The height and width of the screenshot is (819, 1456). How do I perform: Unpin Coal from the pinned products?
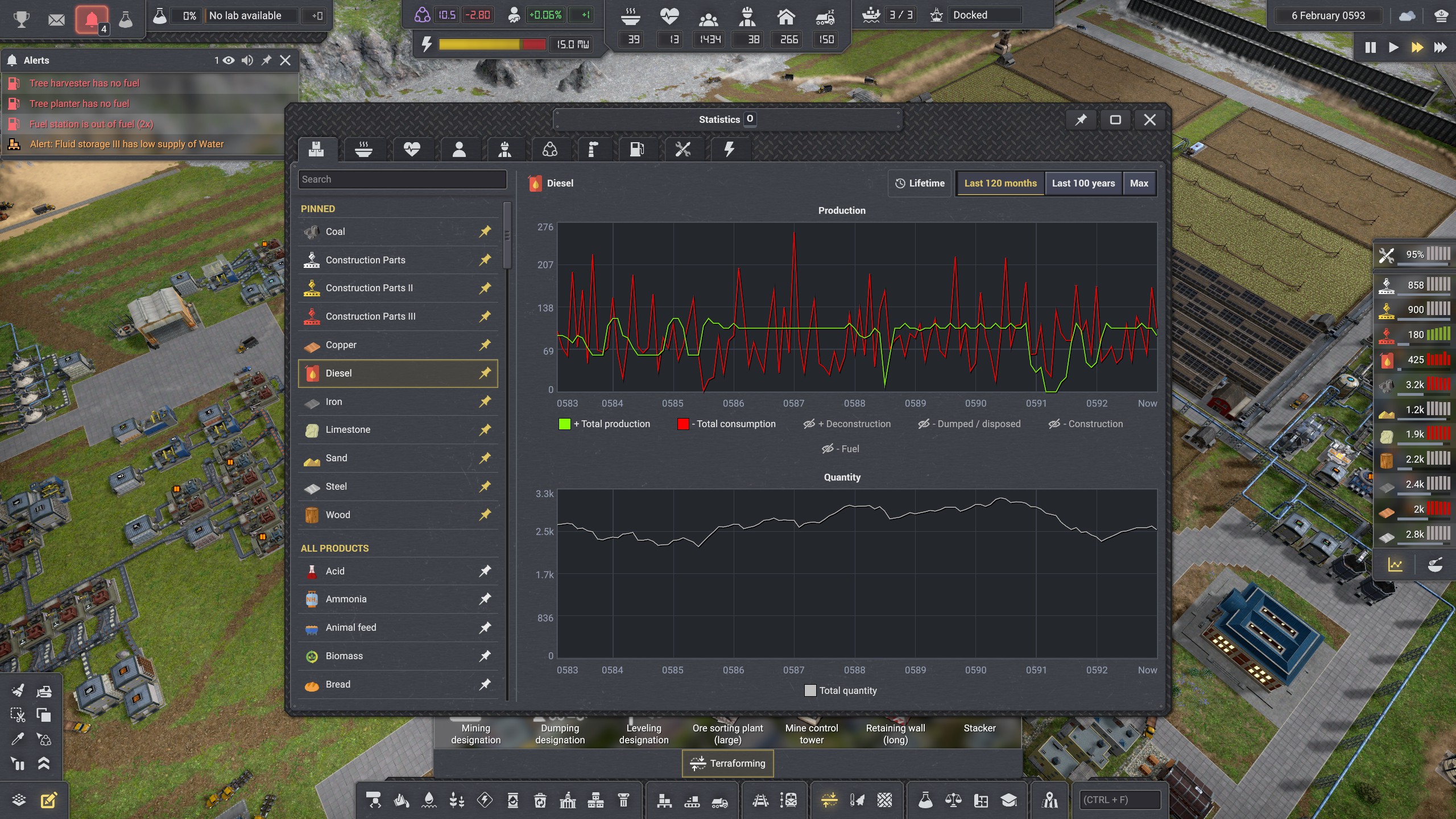coord(485,231)
